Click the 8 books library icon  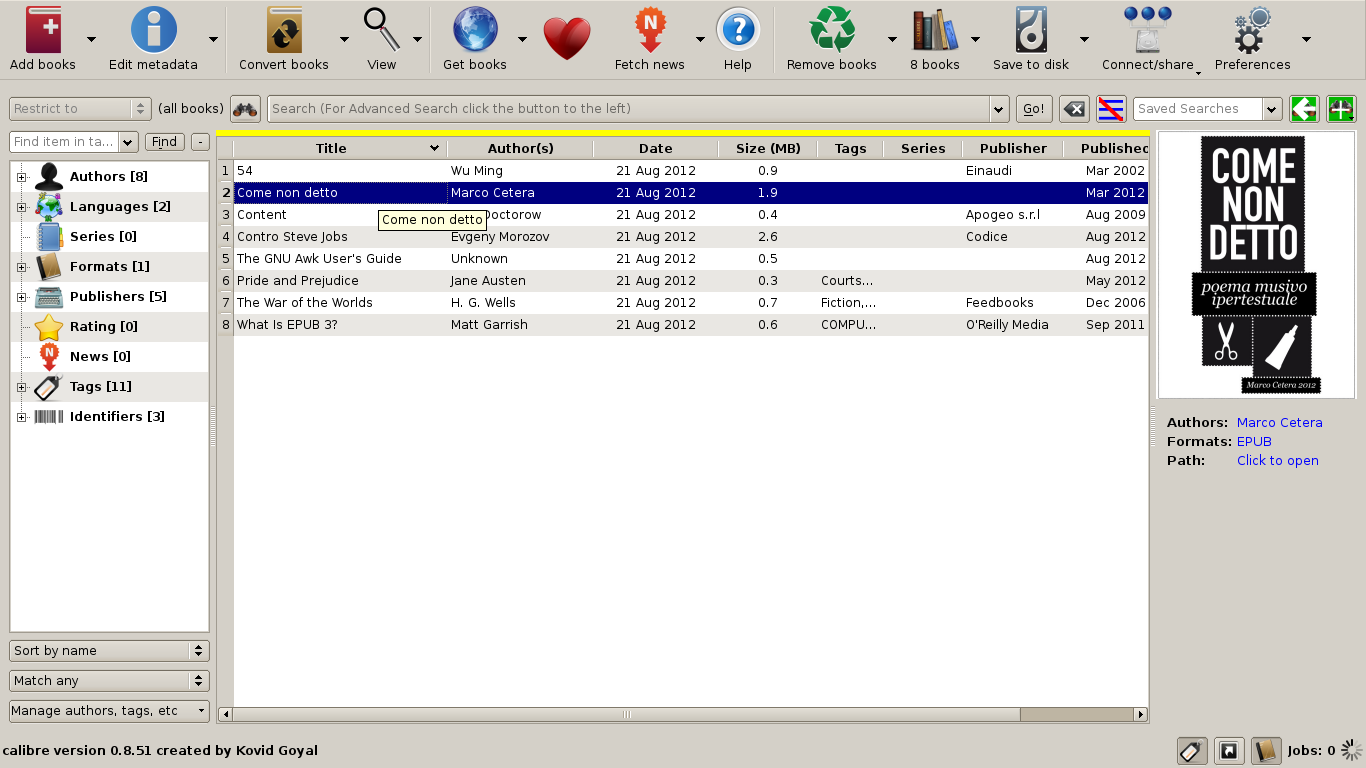pos(935,30)
